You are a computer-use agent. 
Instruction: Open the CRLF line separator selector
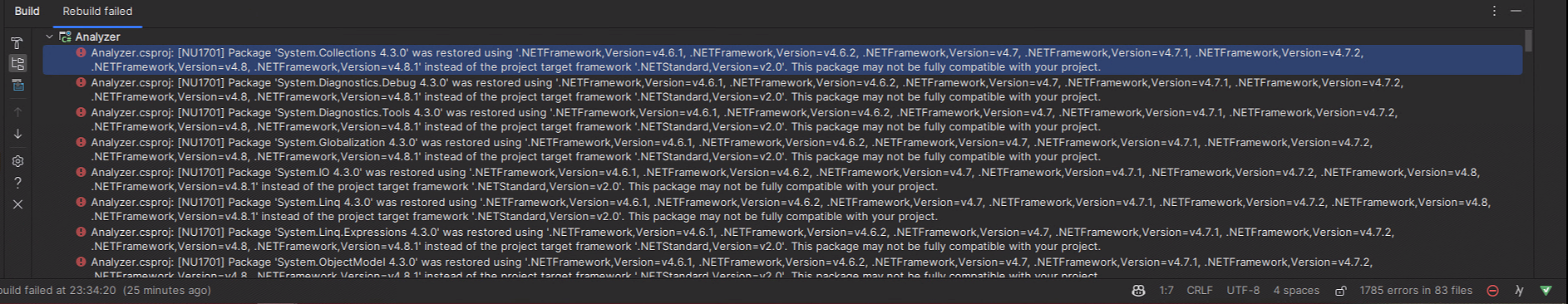pyautogui.click(x=1200, y=291)
